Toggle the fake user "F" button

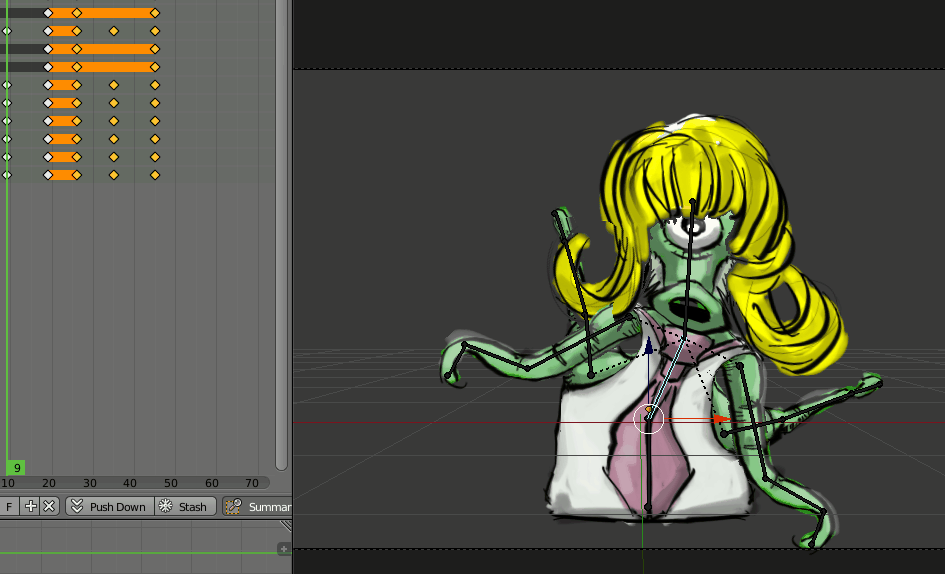point(9,507)
